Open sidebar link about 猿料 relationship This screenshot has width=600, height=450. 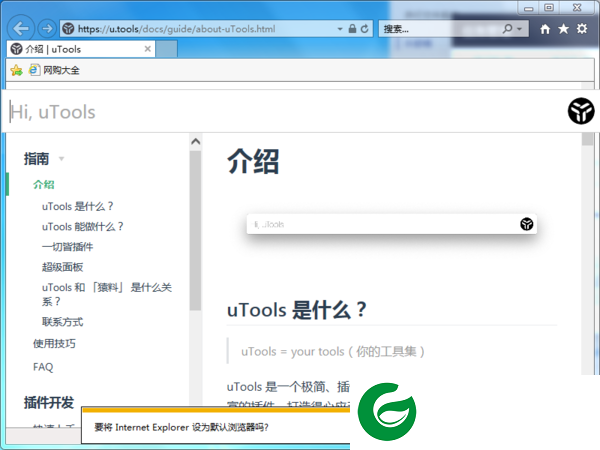(x=107, y=294)
